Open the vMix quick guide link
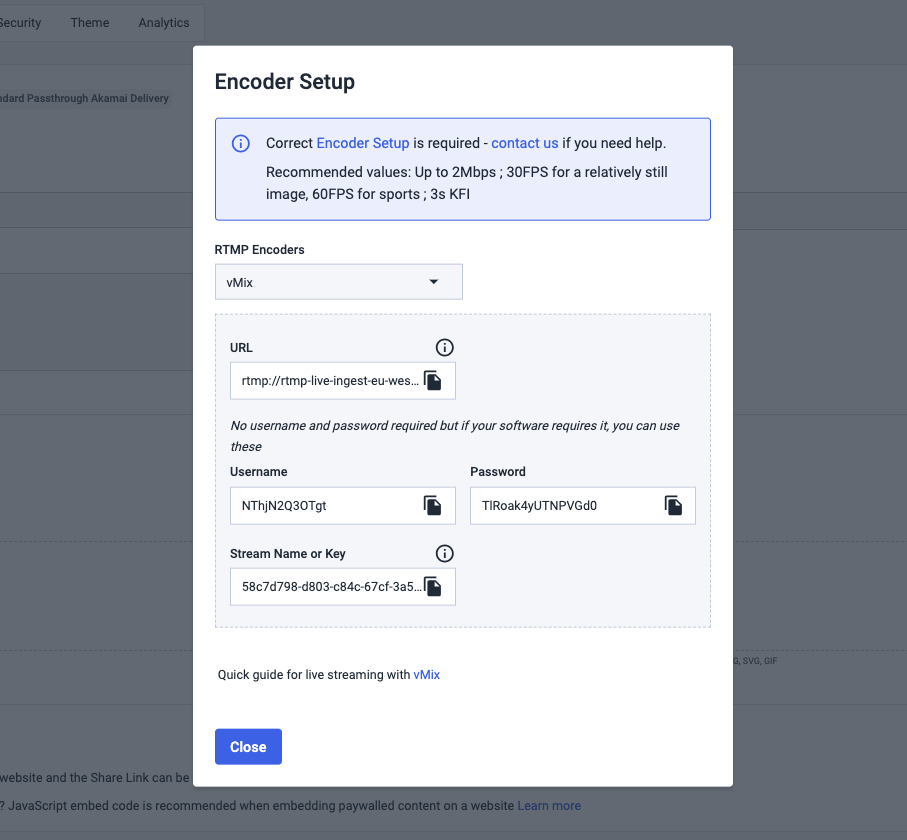907x840 pixels. click(x=427, y=675)
